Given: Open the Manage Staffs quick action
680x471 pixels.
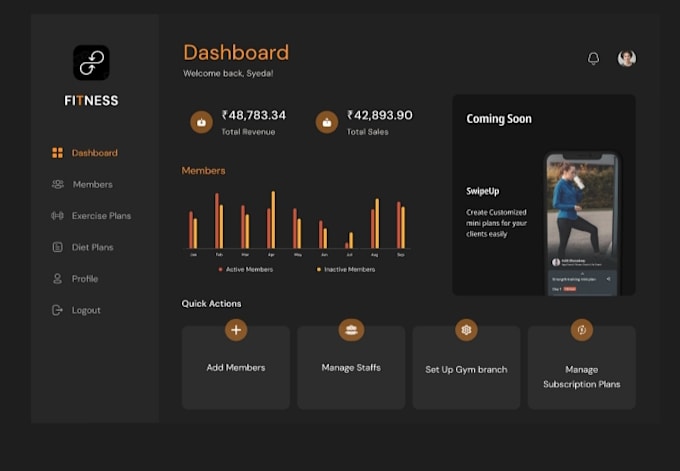Looking at the screenshot, I should coord(351,367).
